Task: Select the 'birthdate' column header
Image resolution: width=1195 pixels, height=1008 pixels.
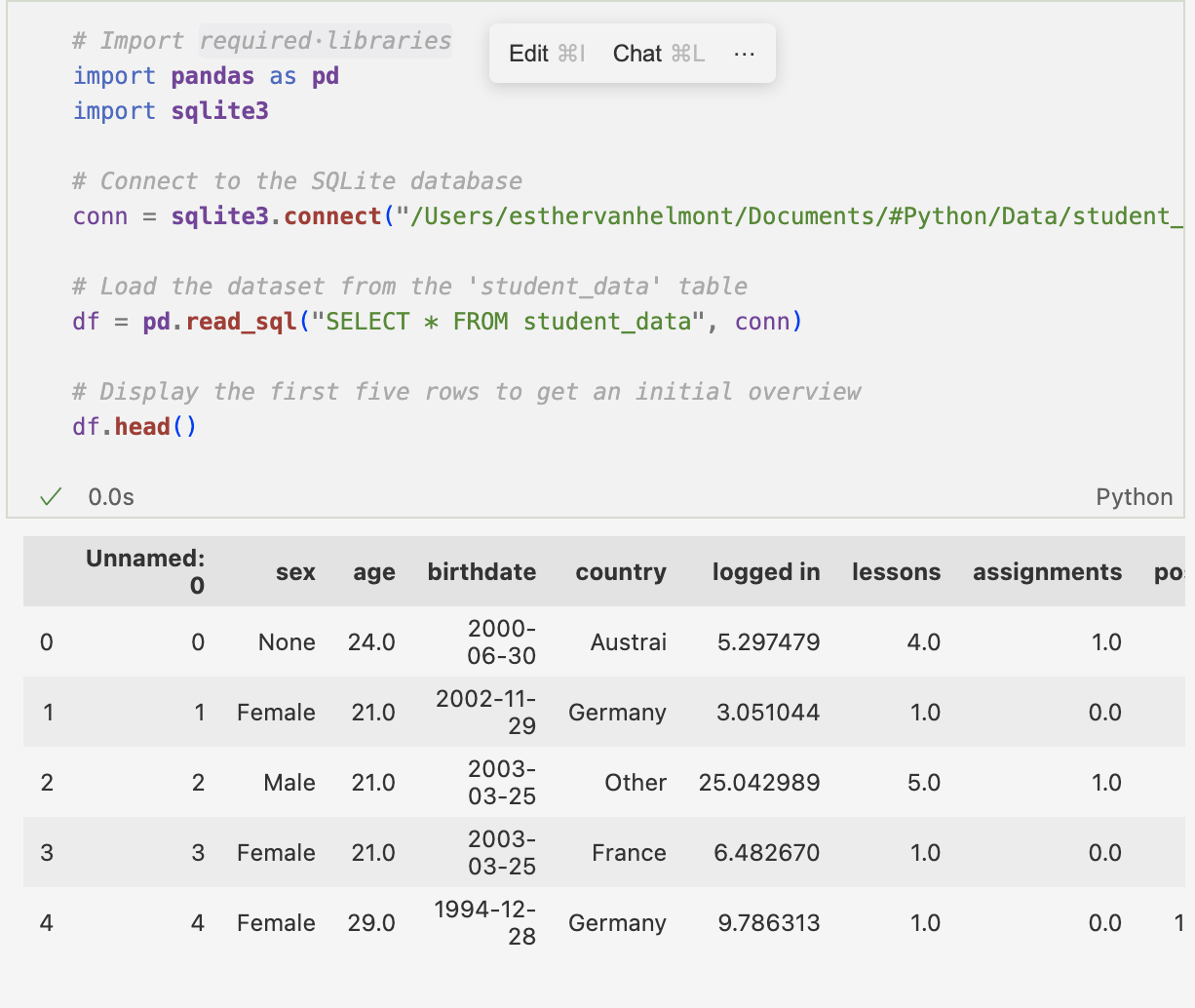Action: (x=482, y=572)
